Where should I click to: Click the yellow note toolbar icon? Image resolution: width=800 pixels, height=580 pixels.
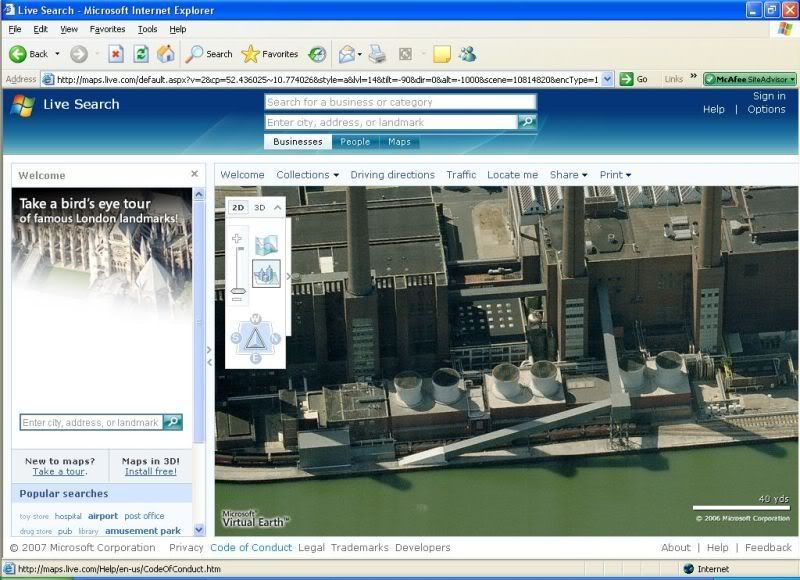pyautogui.click(x=442, y=54)
